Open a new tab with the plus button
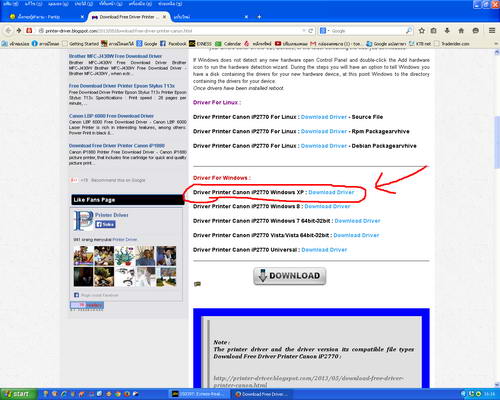Image resolution: width=500 pixels, height=400 pixels. (259, 17)
